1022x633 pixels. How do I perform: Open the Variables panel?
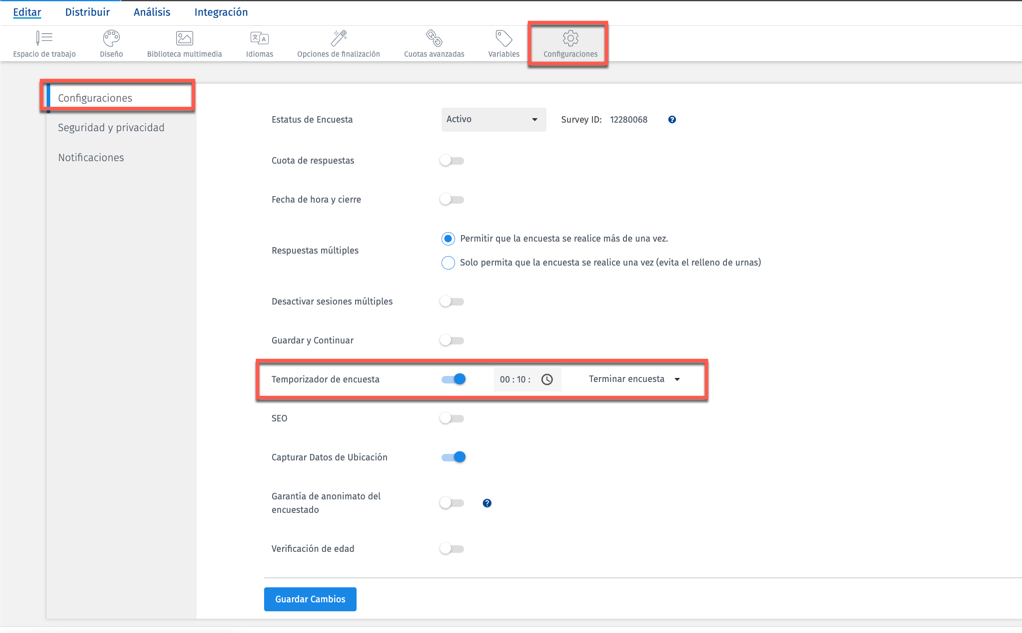(503, 42)
